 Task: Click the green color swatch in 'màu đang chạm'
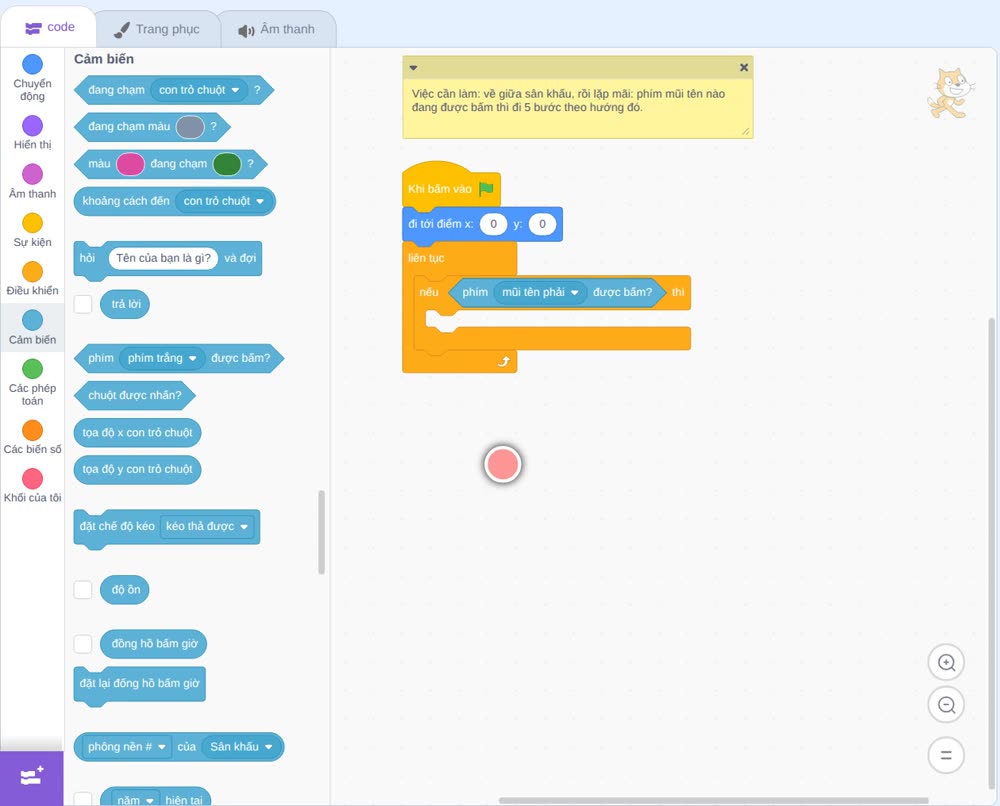pos(226,164)
